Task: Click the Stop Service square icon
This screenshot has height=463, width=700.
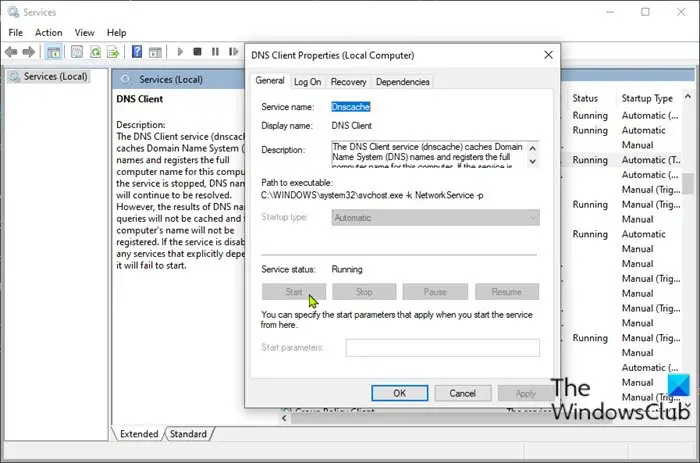Action: coord(197,52)
